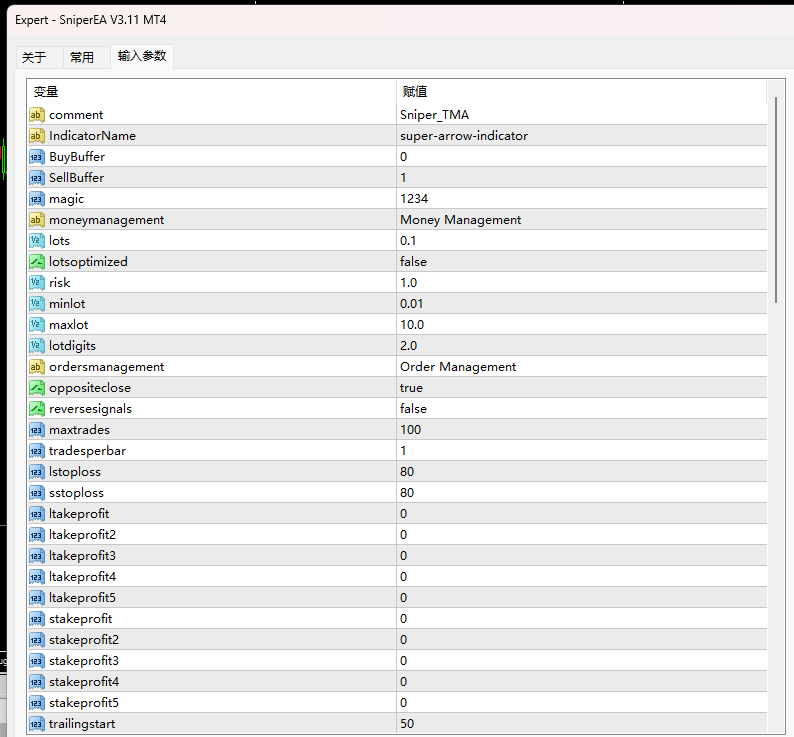Open lotsoptimized false value dropdown
This screenshot has height=737, width=794.
pos(581,262)
